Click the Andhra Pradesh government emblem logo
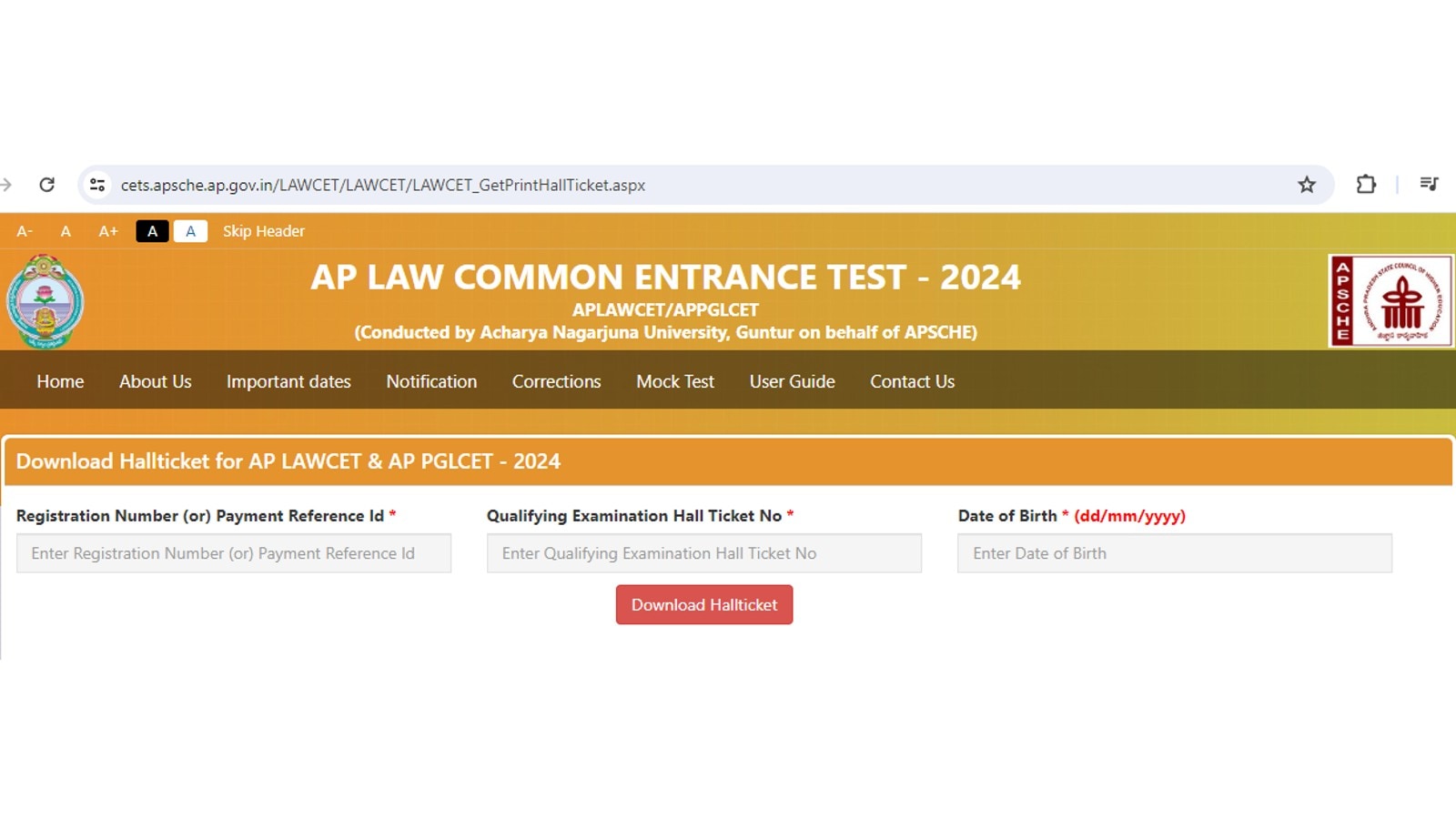 click(x=45, y=302)
